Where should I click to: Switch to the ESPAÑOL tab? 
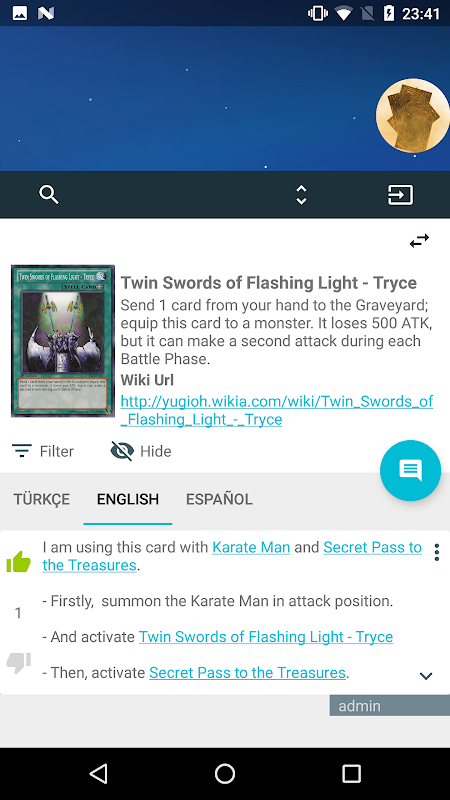219,499
